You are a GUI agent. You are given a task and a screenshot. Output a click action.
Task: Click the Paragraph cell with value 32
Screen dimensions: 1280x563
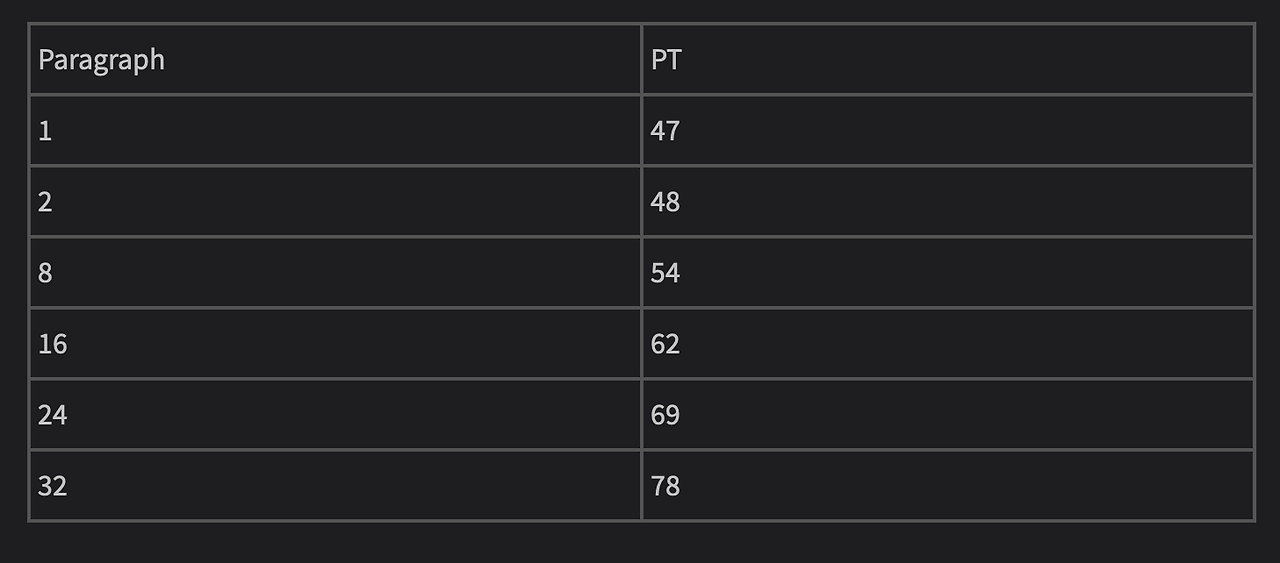[x=335, y=485]
